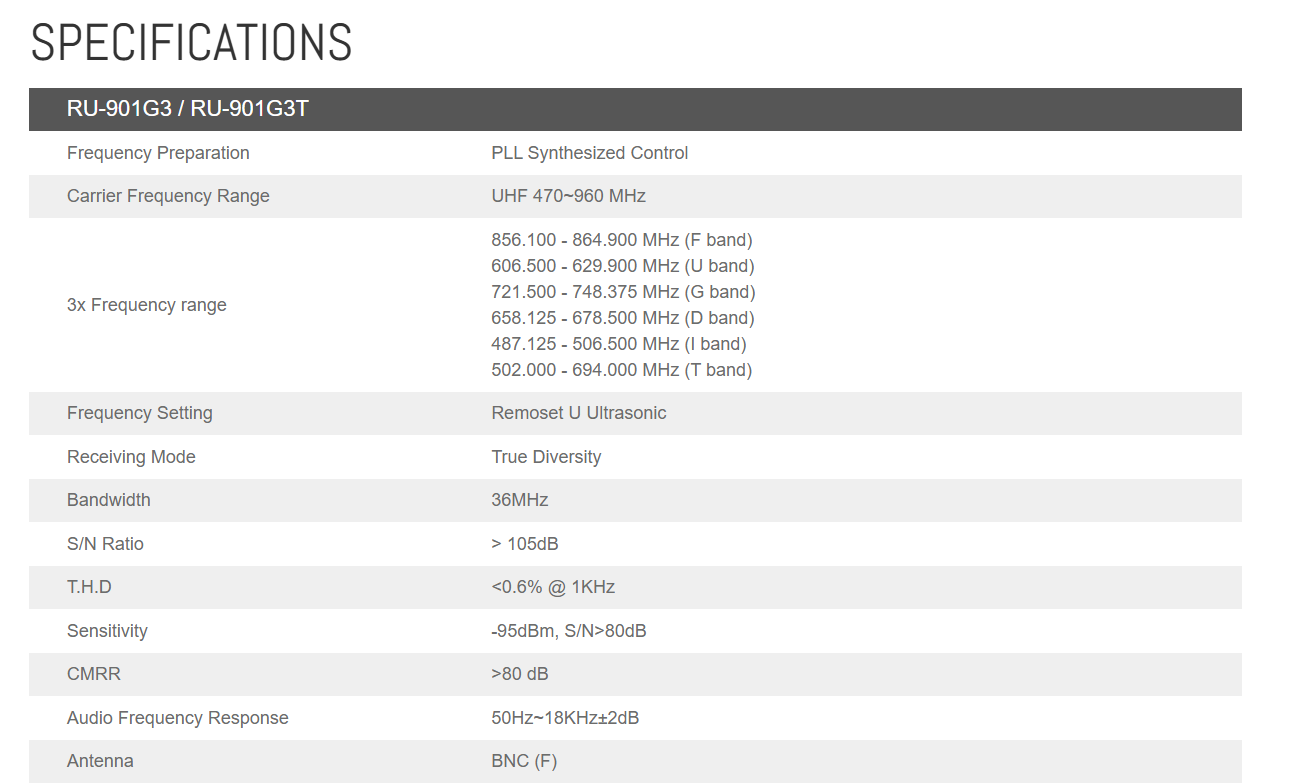The image size is (1289, 783).
Task: Click the 36MHz bandwidth value
Action: click(x=519, y=500)
